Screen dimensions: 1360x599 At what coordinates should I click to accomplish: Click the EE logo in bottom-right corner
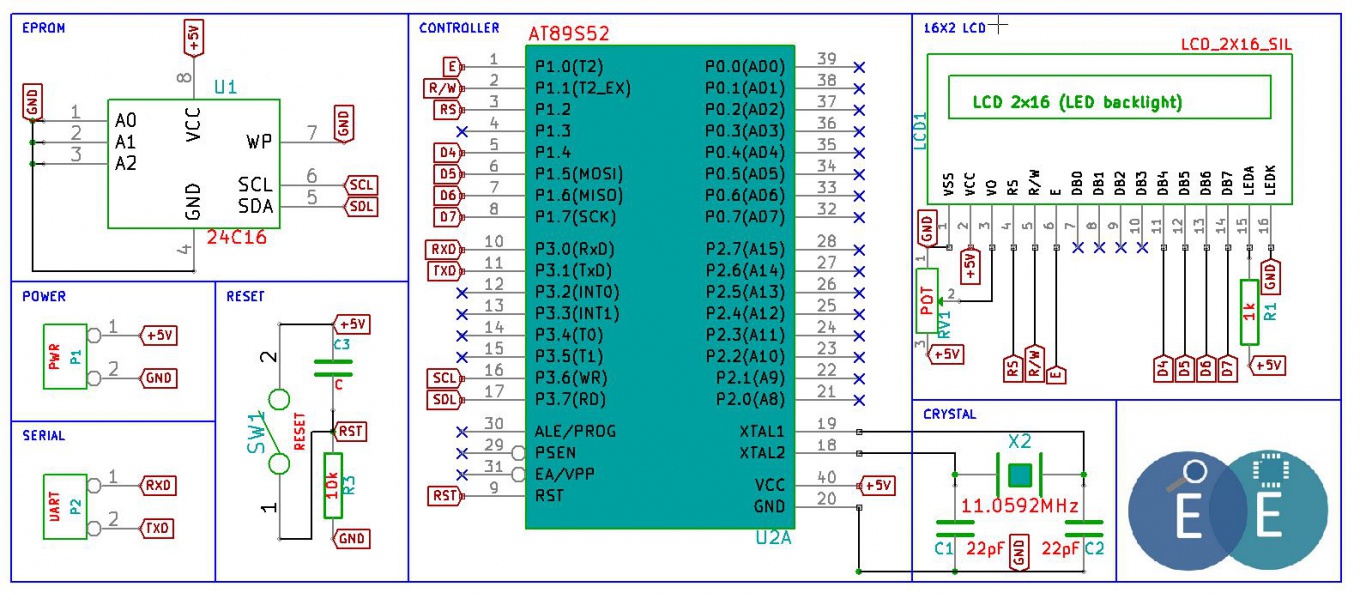point(1228,510)
